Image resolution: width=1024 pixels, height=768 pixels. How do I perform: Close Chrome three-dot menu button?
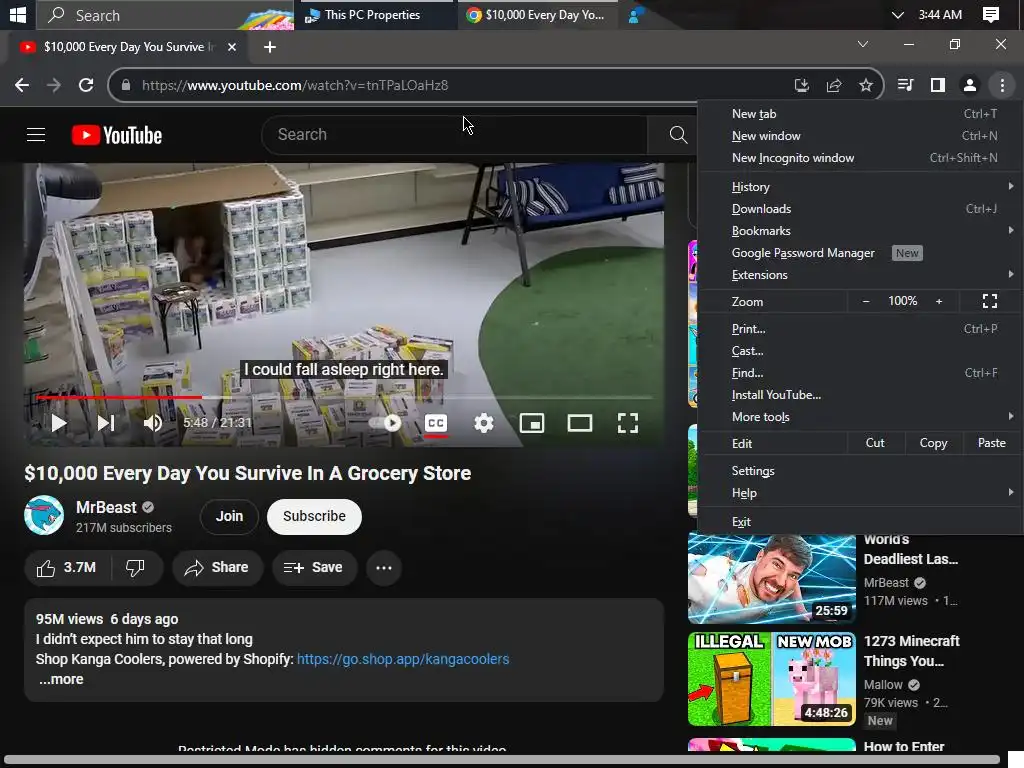click(1002, 85)
